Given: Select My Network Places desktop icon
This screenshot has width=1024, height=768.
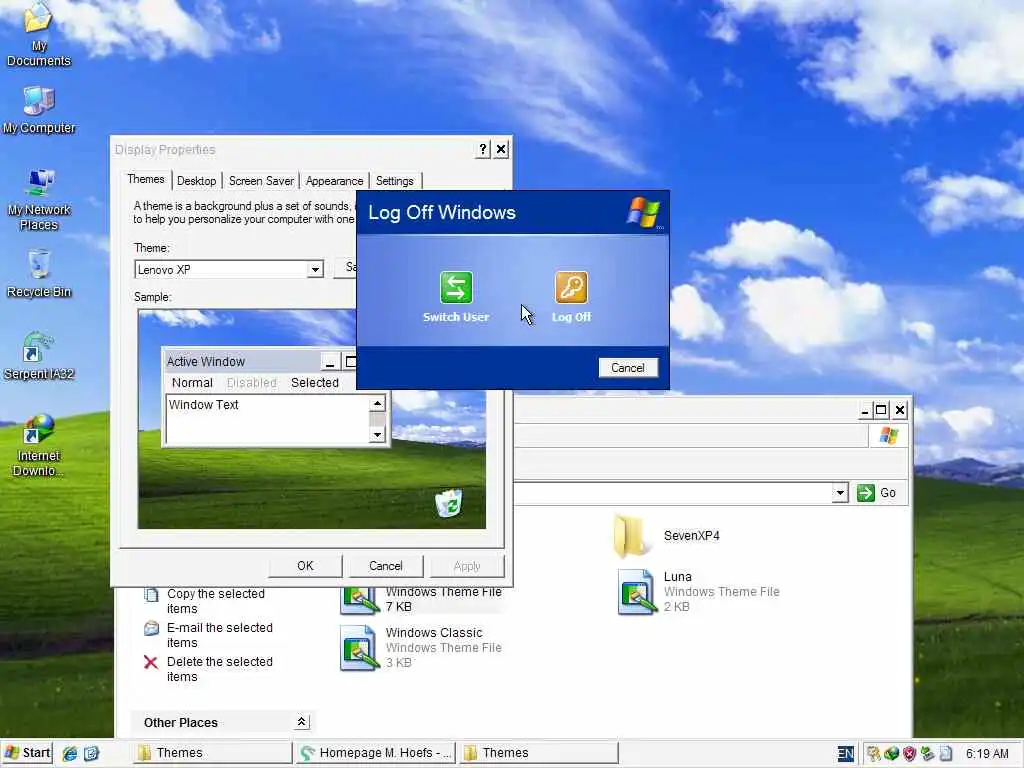Looking at the screenshot, I should tap(39, 199).
